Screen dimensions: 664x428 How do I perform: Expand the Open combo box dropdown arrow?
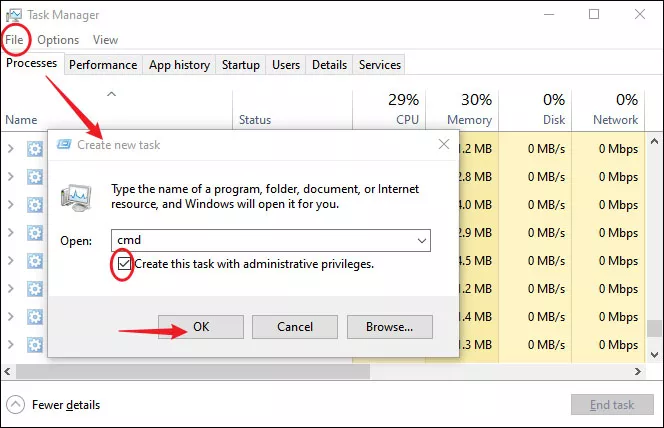(422, 240)
